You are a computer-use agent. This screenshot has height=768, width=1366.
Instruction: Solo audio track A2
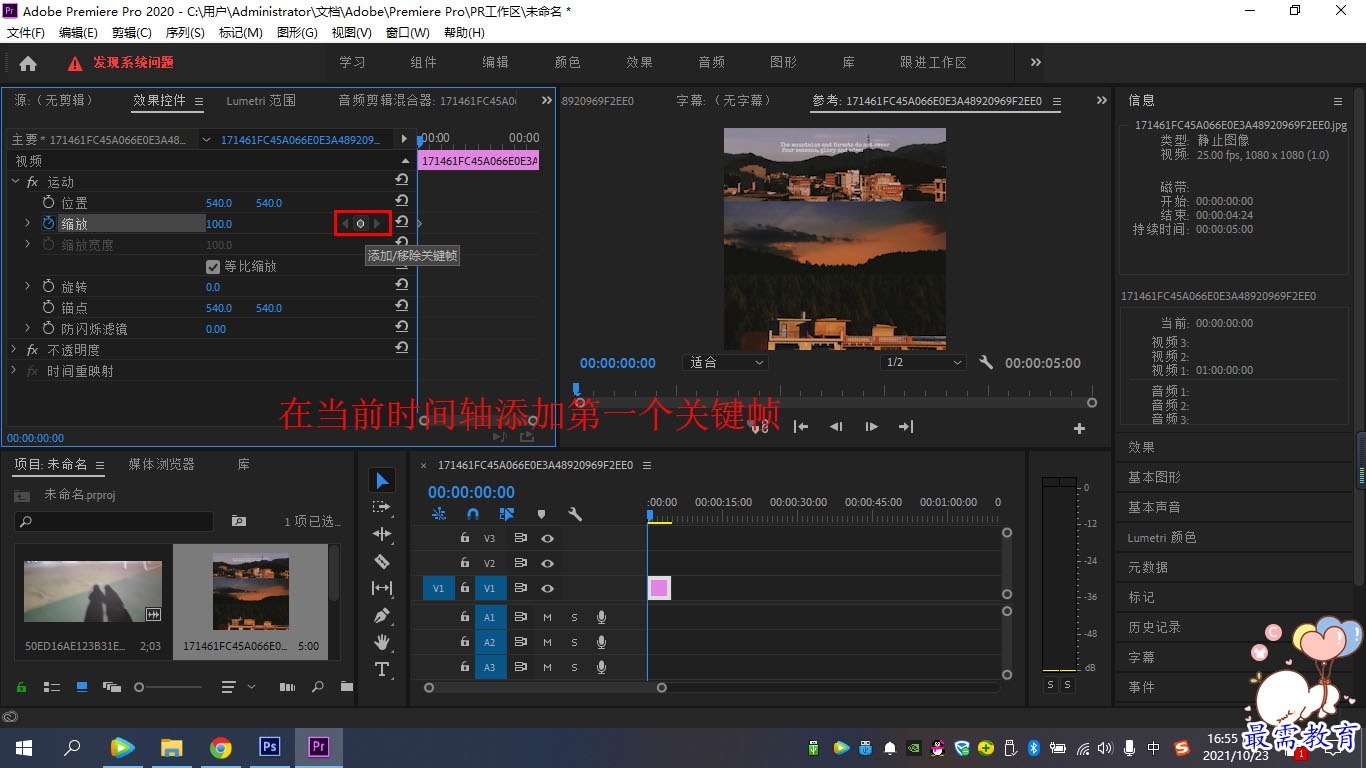574,642
